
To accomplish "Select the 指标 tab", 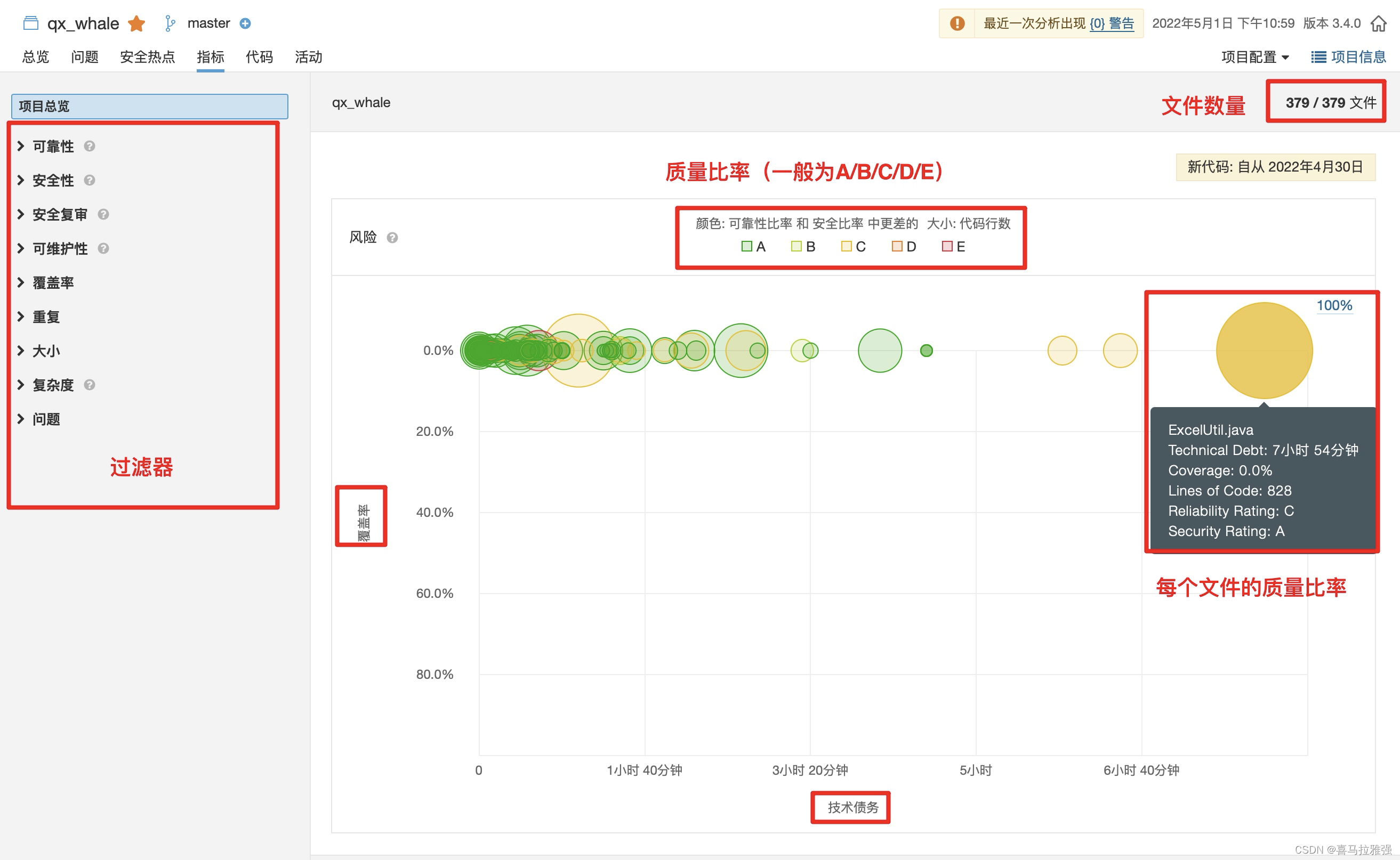I will click(211, 57).
